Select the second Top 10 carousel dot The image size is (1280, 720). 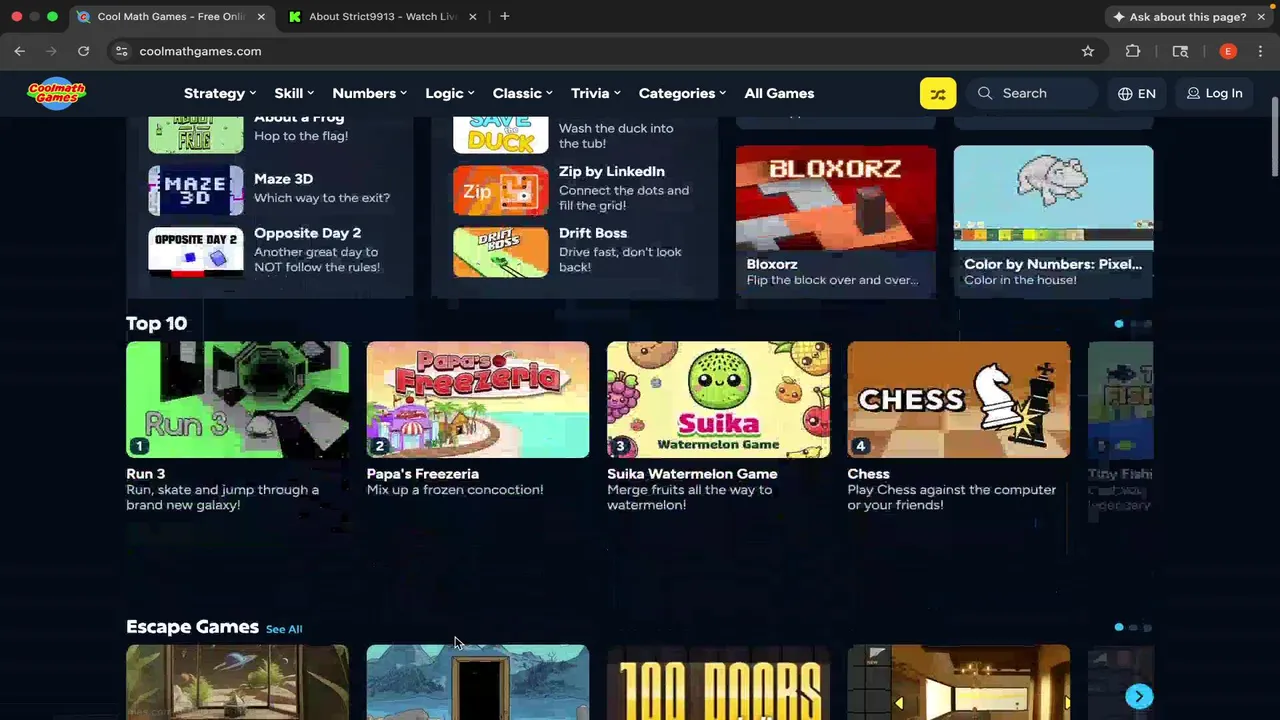(1133, 324)
